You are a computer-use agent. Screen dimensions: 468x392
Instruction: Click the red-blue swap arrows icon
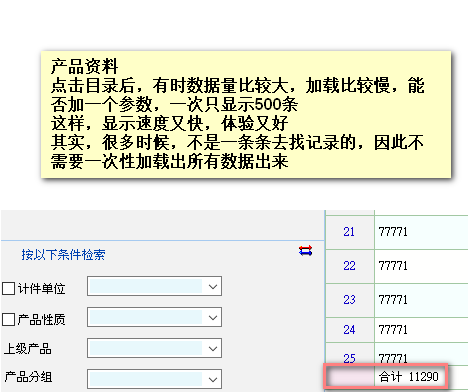point(305,251)
